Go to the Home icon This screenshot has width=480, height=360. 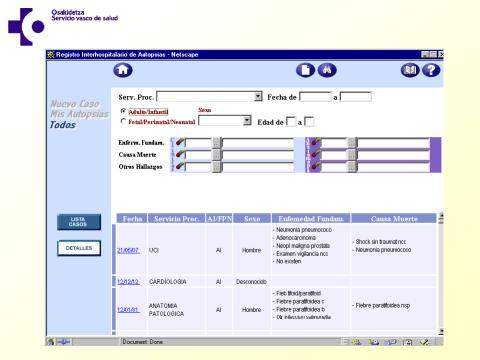click(x=123, y=70)
